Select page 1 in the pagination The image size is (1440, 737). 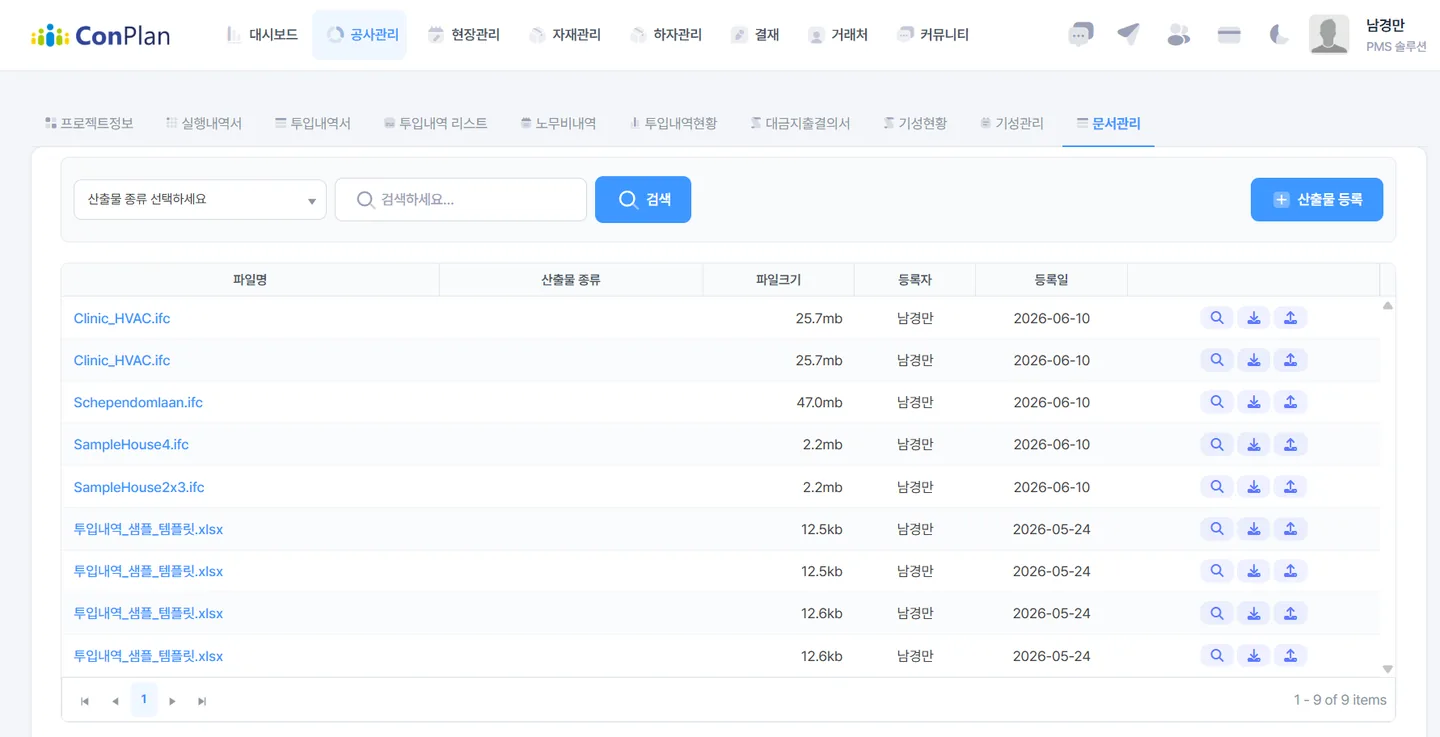click(144, 700)
